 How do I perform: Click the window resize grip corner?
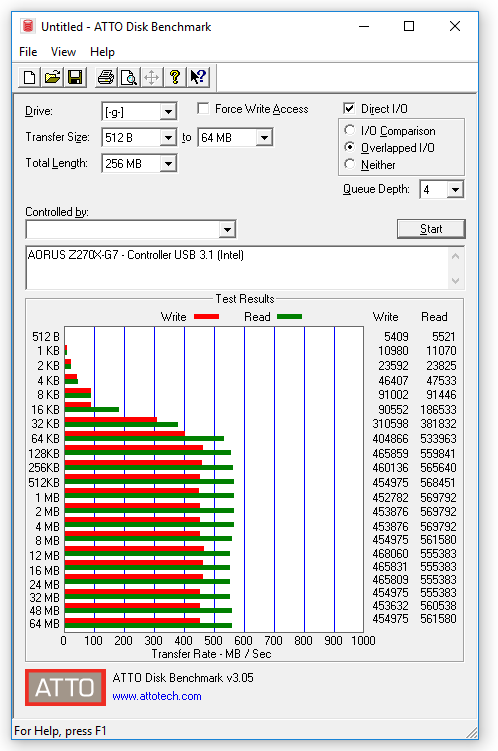coord(472,732)
